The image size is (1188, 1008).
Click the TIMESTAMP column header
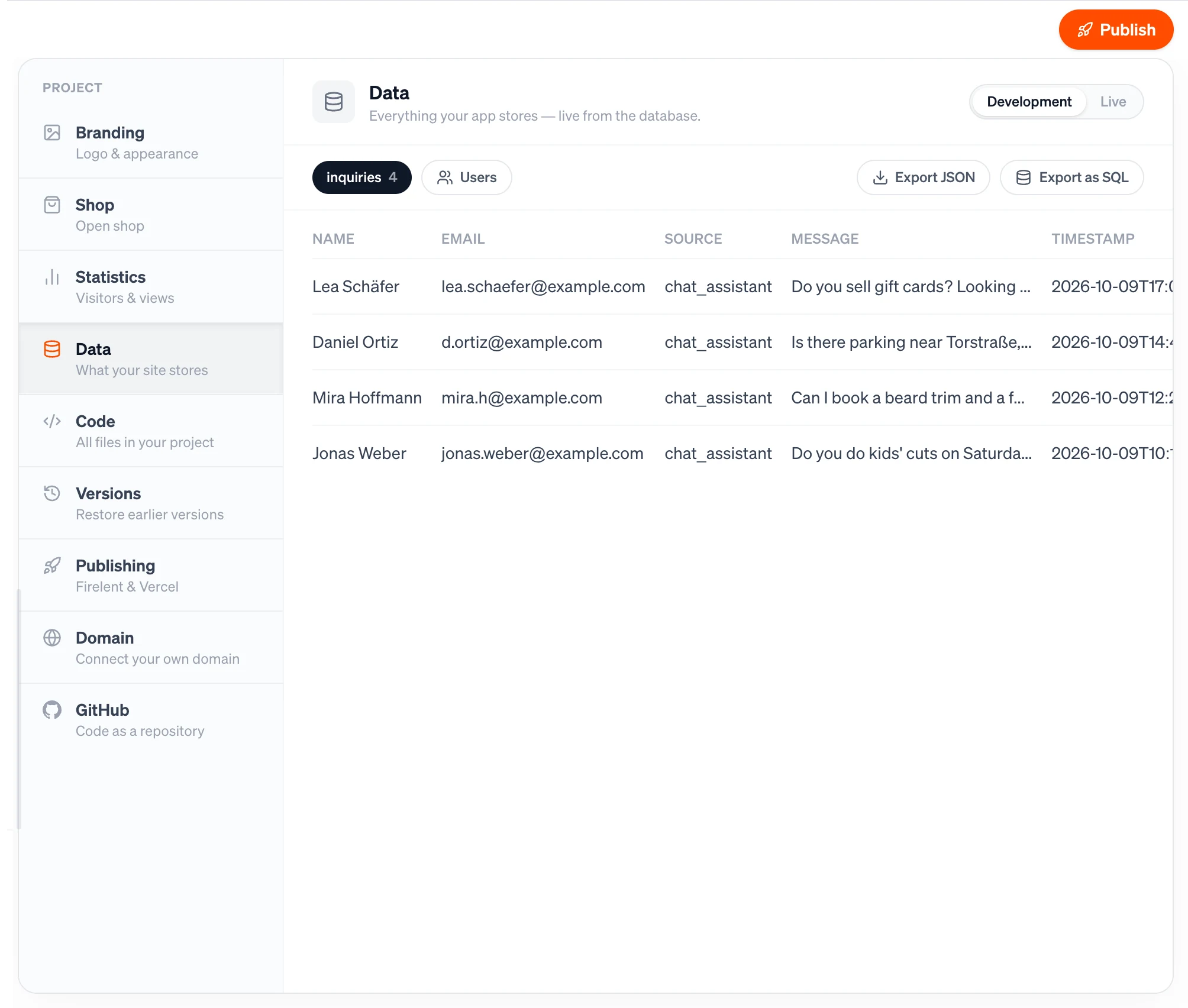pyautogui.click(x=1093, y=239)
